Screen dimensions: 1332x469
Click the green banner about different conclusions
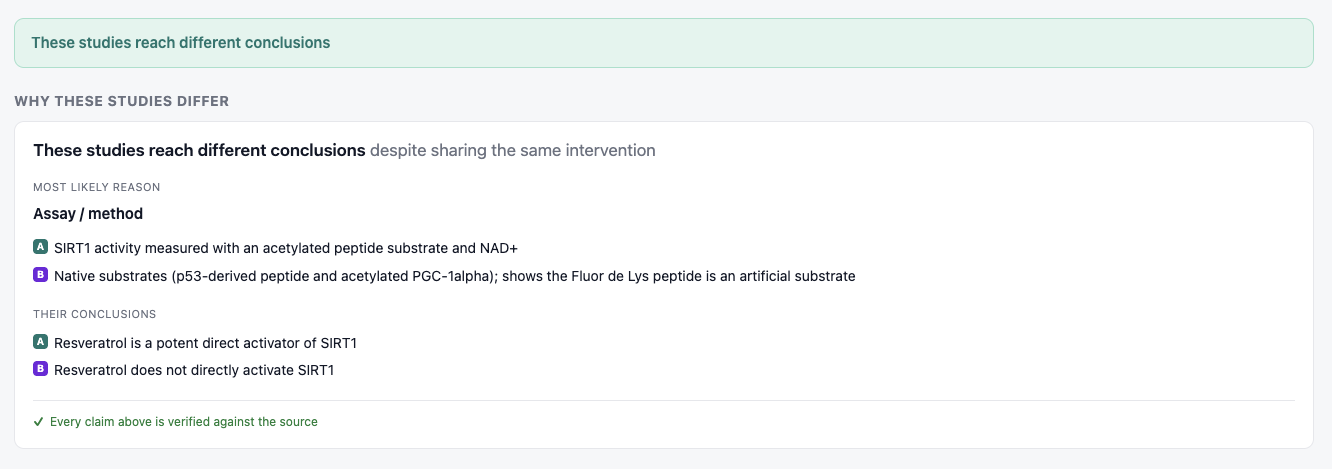(x=664, y=43)
